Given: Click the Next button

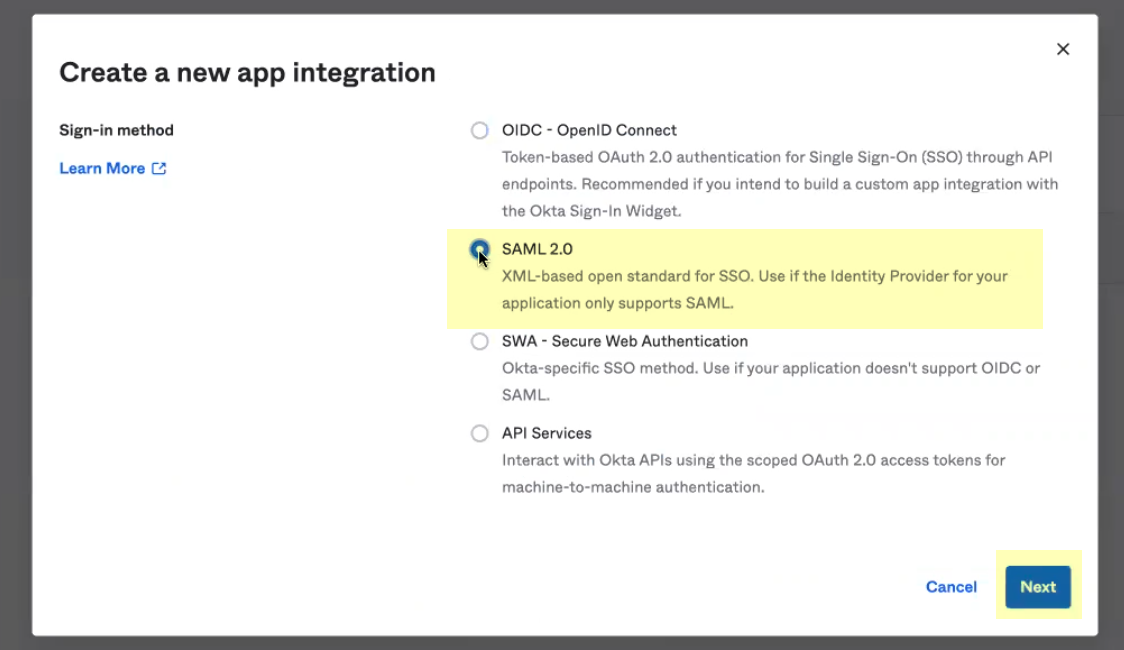Looking at the screenshot, I should click(1038, 587).
